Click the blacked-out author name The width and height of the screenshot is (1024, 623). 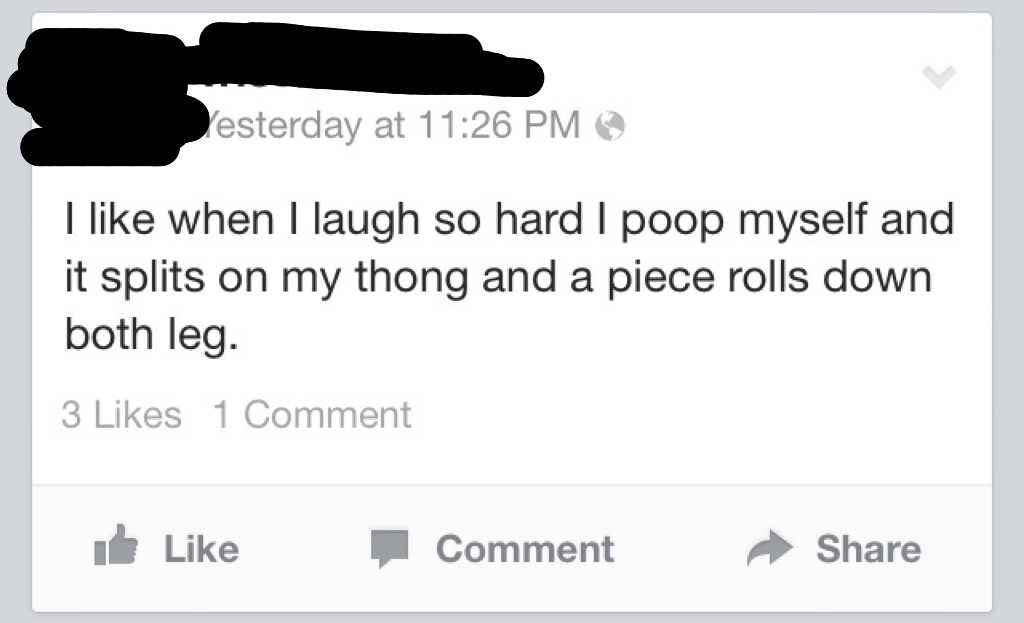coord(369,60)
